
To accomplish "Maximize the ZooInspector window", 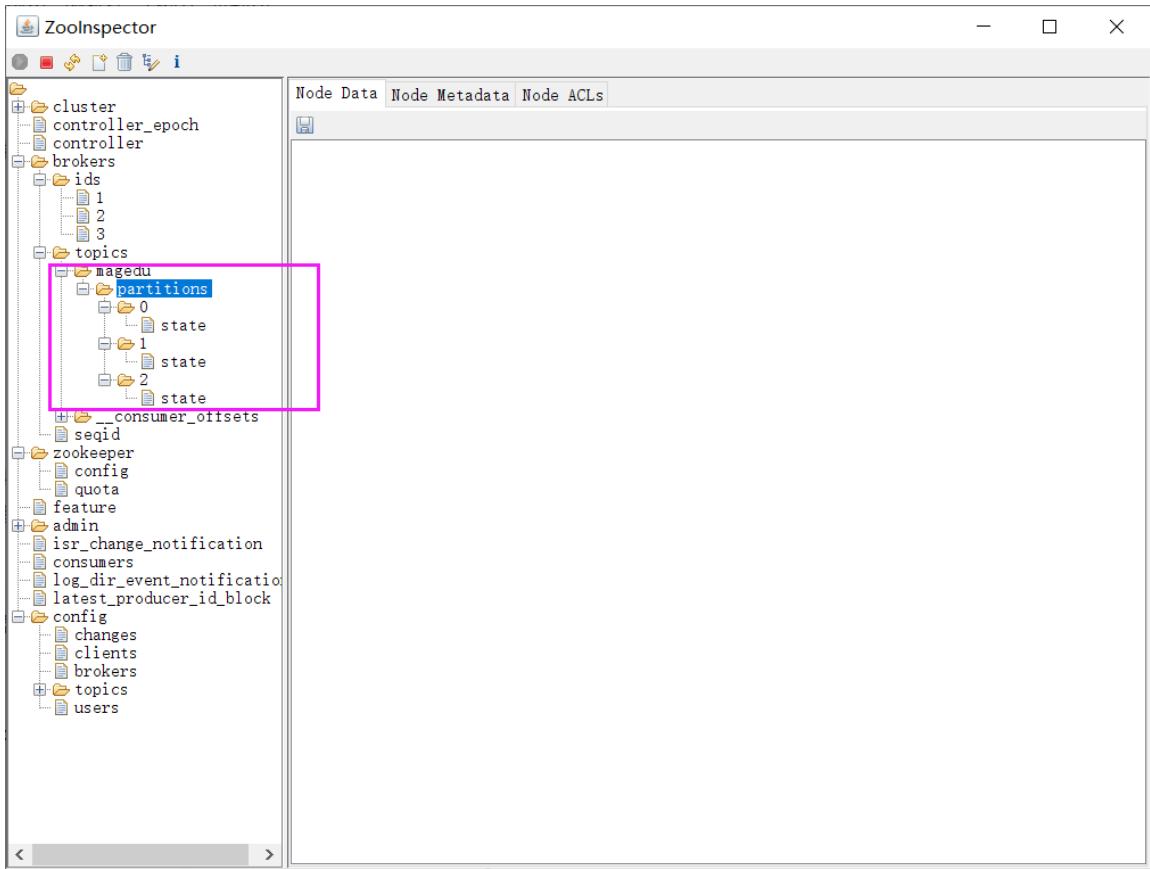I will [1050, 27].
